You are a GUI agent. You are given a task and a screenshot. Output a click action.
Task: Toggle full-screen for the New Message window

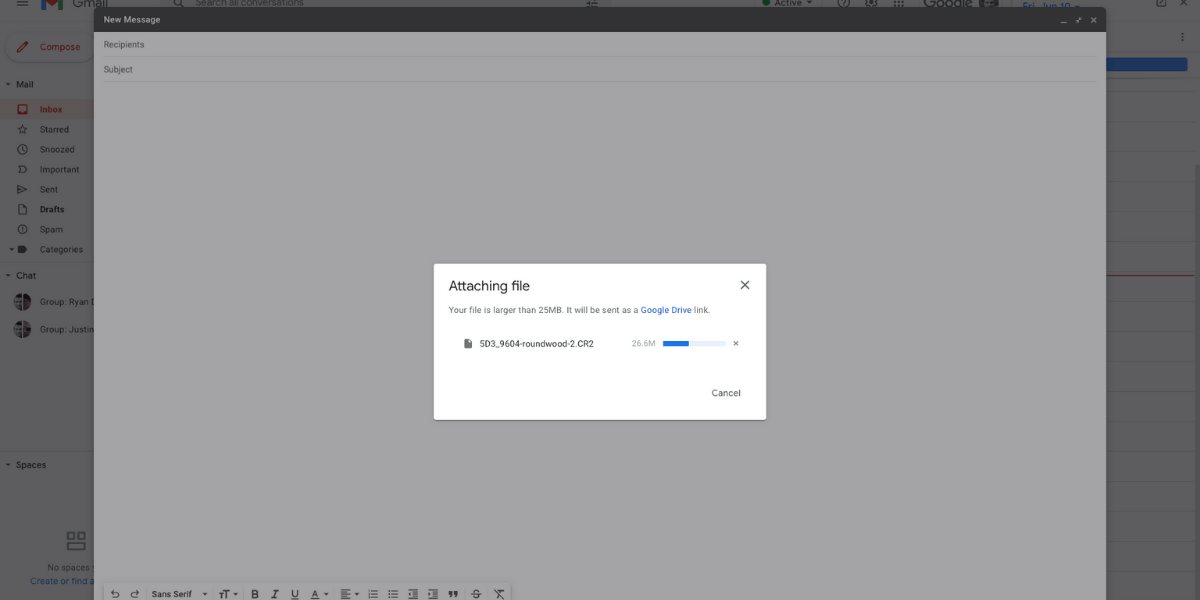pyautogui.click(x=1079, y=20)
